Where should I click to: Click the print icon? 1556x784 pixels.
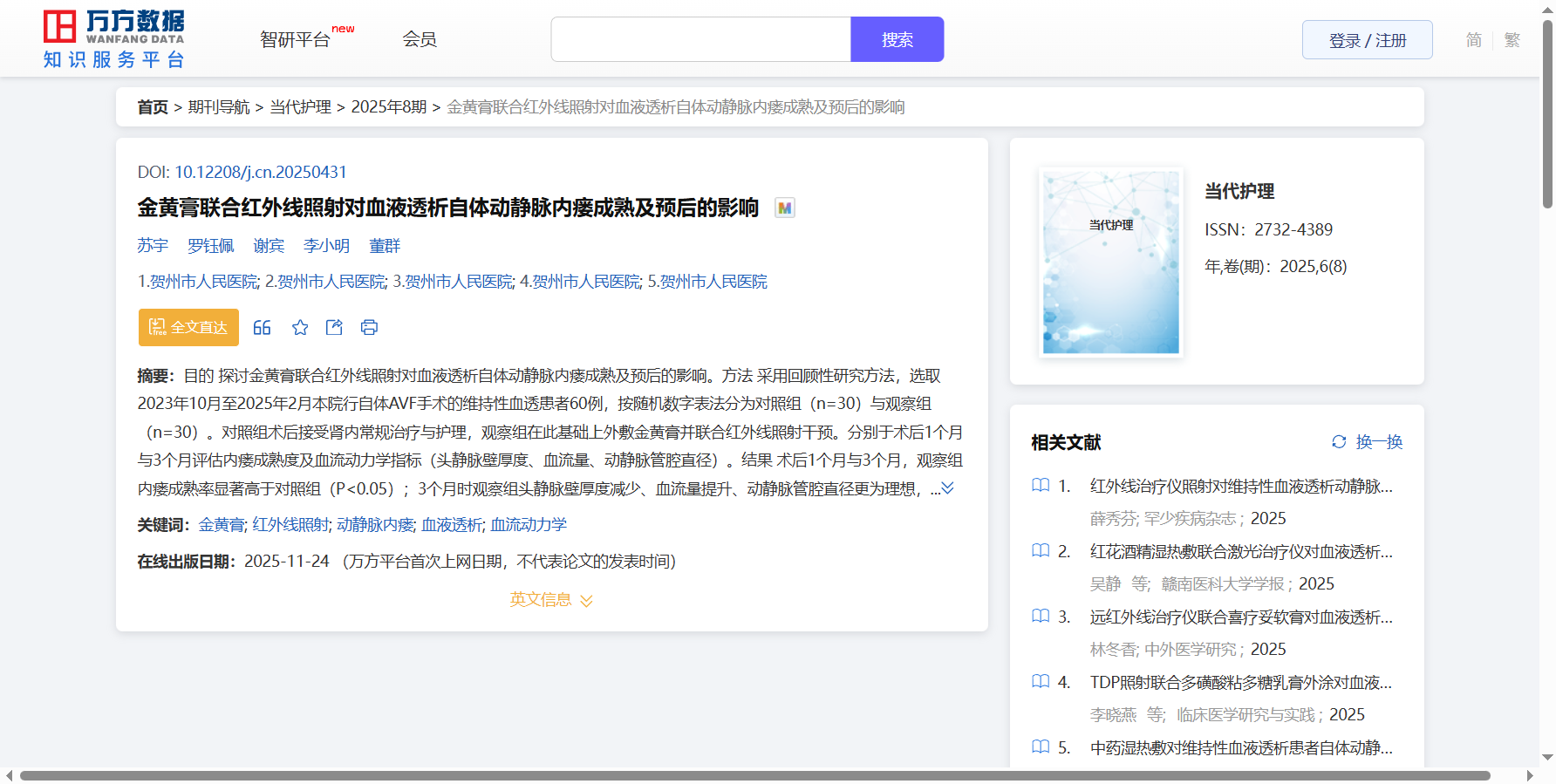(x=369, y=328)
